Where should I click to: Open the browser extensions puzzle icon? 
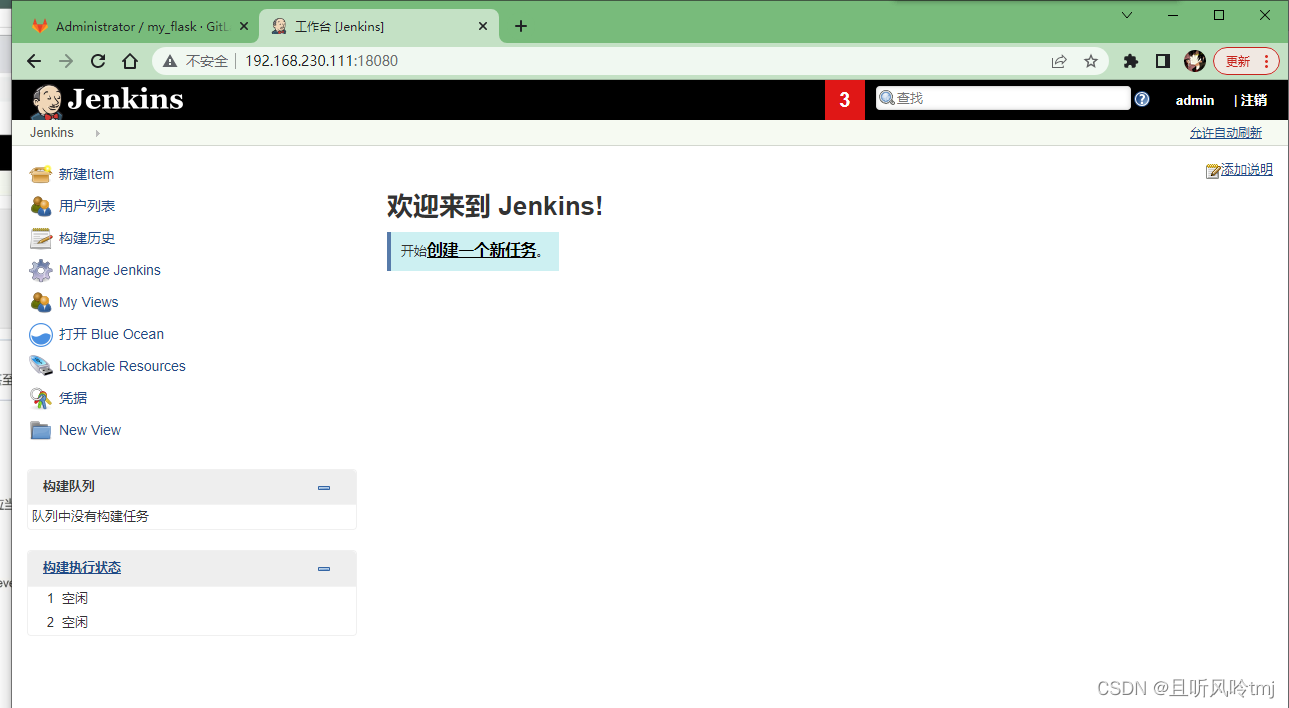tap(1131, 61)
